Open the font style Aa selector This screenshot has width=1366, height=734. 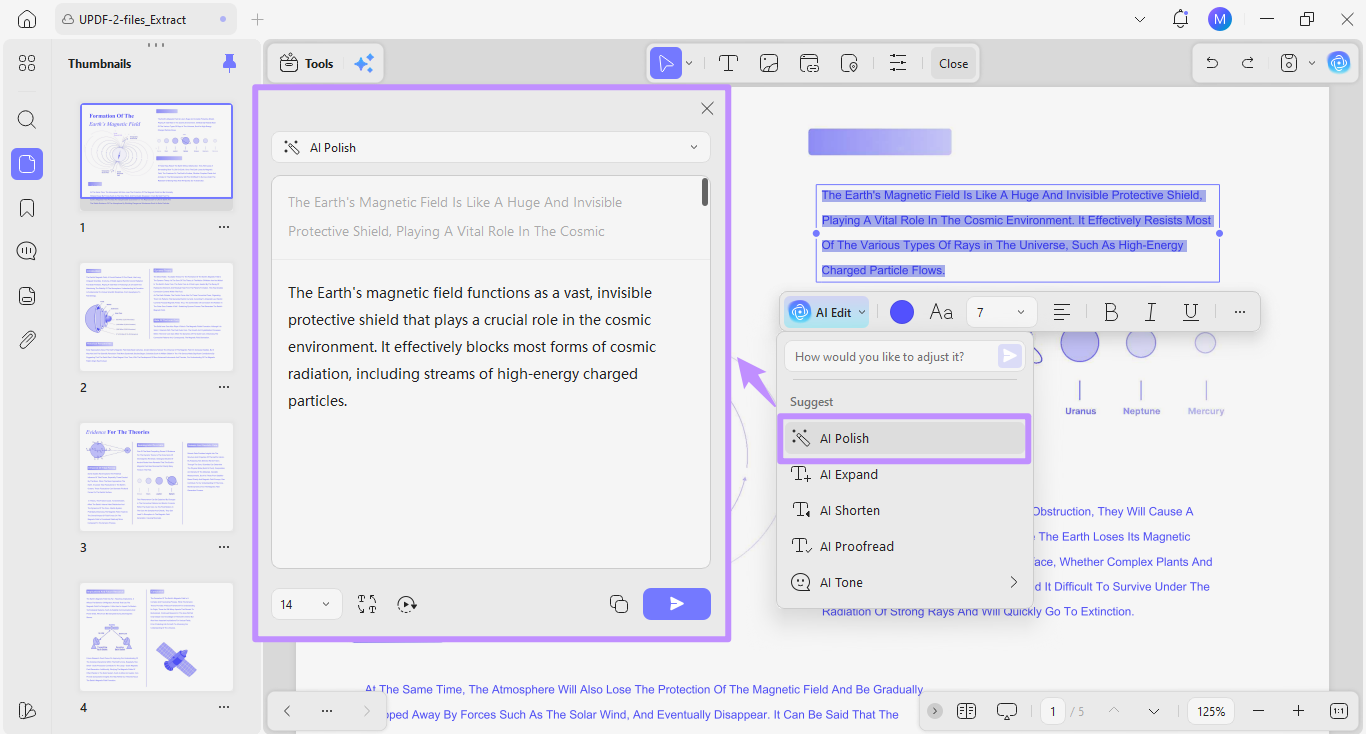coord(941,313)
